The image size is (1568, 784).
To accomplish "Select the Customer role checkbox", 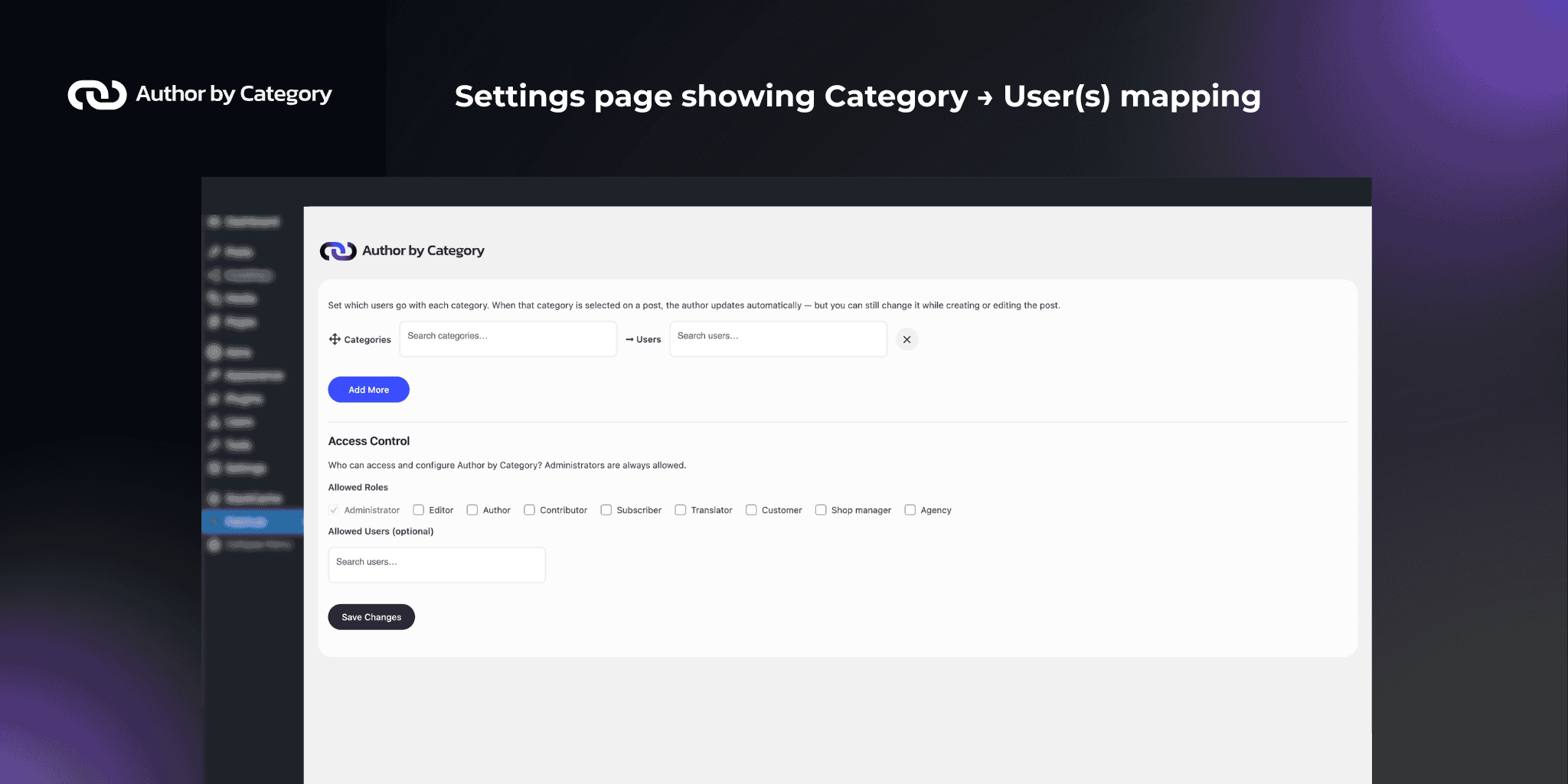I will pos(751,510).
